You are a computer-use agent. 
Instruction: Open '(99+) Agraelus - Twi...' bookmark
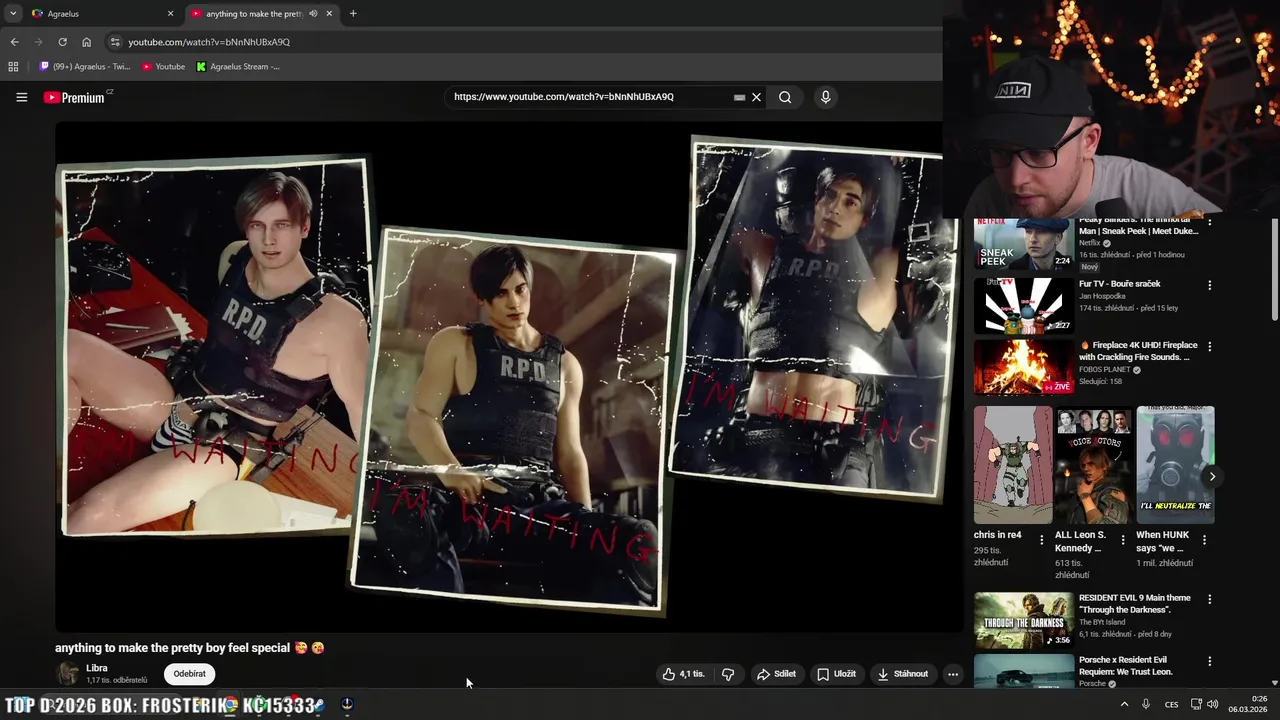(x=85, y=67)
